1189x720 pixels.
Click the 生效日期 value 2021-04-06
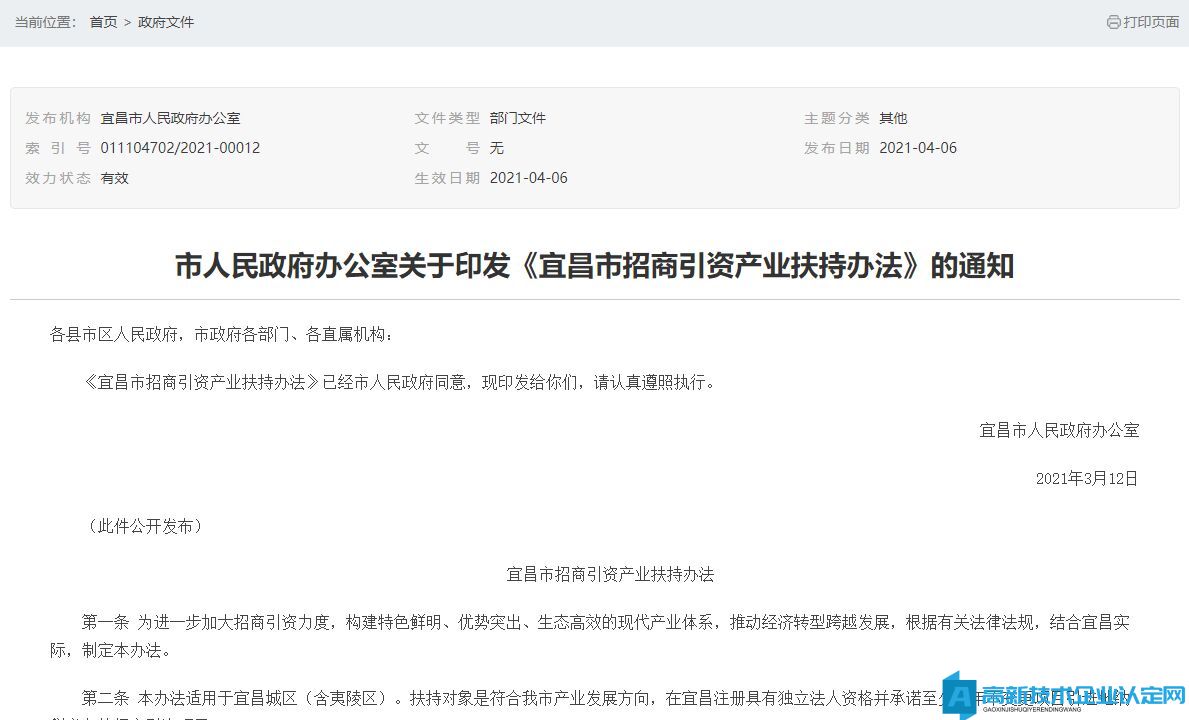(x=529, y=178)
